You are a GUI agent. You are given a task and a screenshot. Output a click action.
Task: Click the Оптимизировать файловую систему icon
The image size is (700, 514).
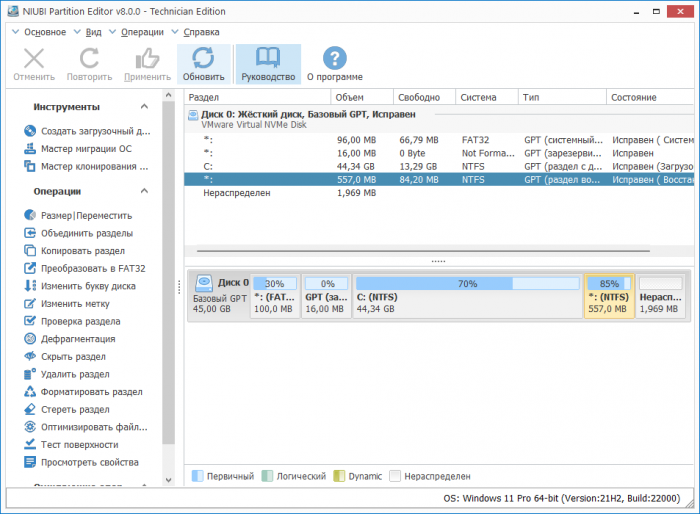(30, 427)
